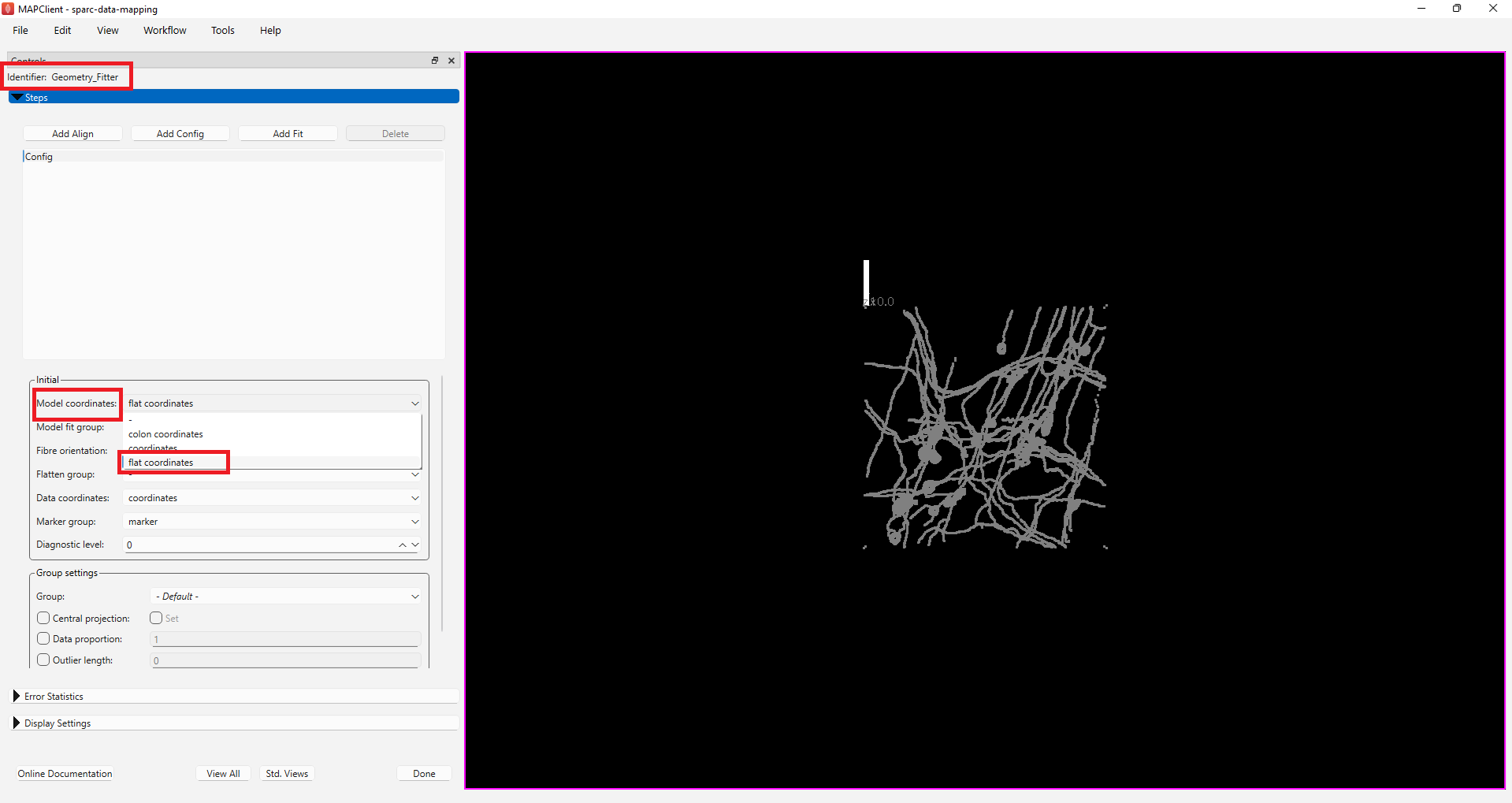The width and height of the screenshot is (1512, 803).
Task: Click the settings panel vertical scrollbar
Action: coord(442,504)
